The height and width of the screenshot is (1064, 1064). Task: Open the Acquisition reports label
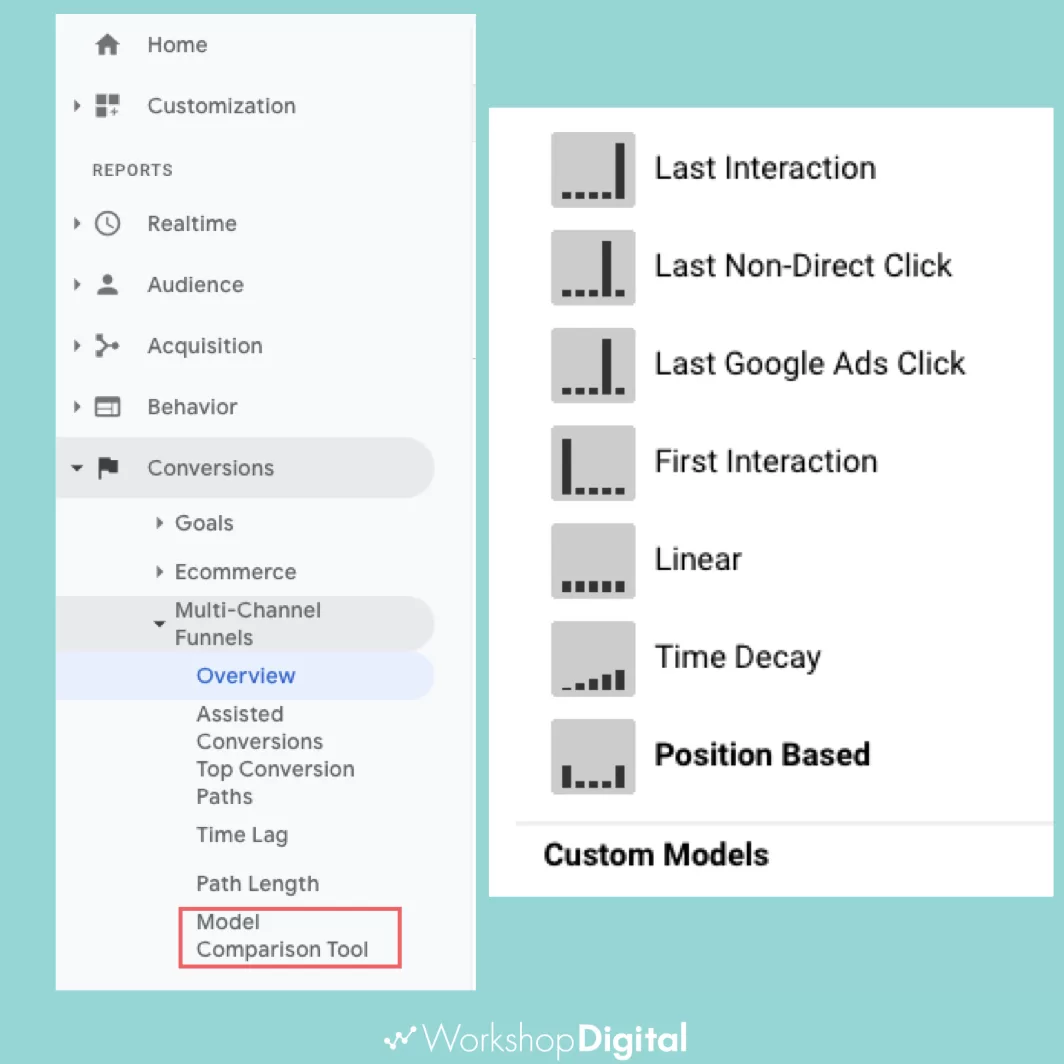click(206, 346)
